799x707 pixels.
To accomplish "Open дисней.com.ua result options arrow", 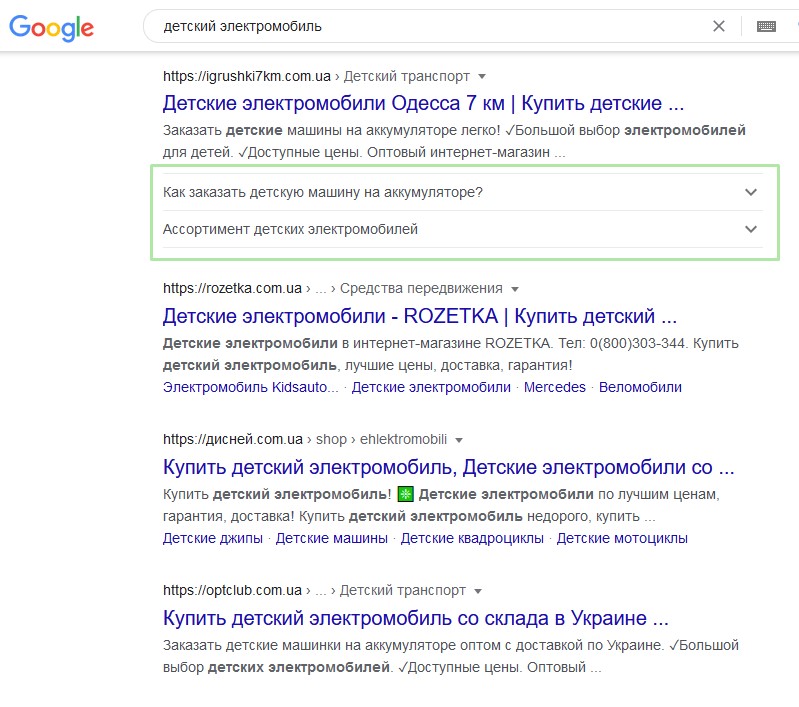I will pyautogui.click(x=459, y=440).
